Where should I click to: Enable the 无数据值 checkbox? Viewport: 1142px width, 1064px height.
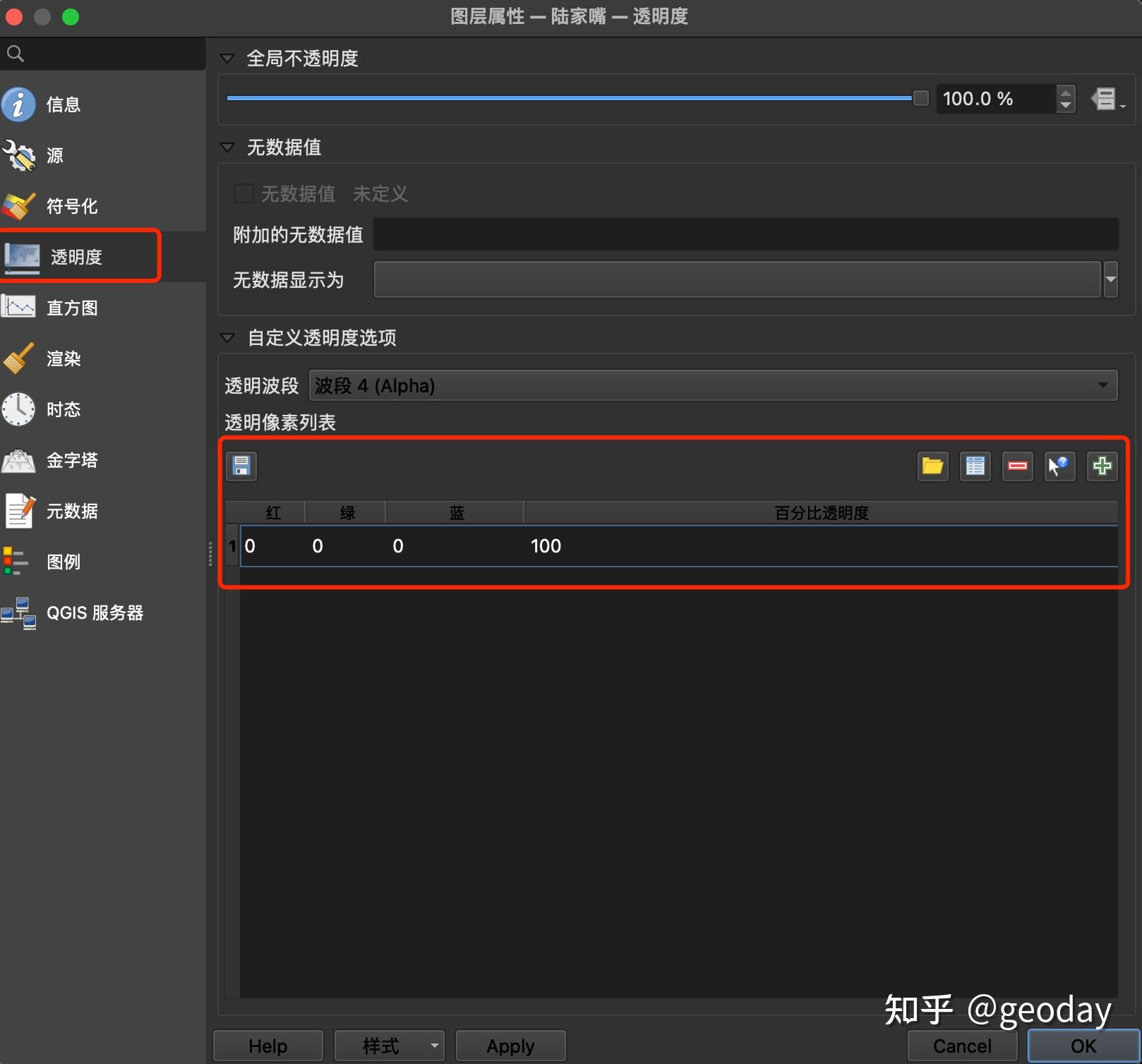[244, 193]
